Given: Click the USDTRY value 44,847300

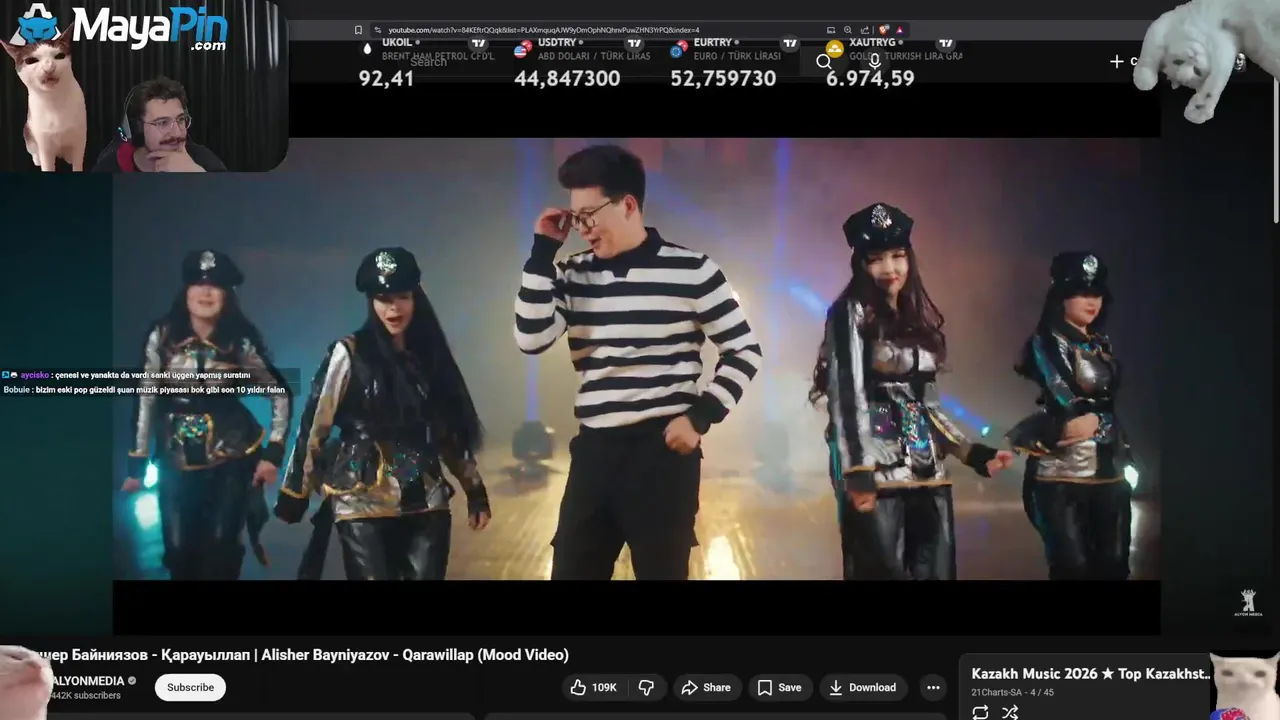Looking at the screenshot, I should [567, 78].
